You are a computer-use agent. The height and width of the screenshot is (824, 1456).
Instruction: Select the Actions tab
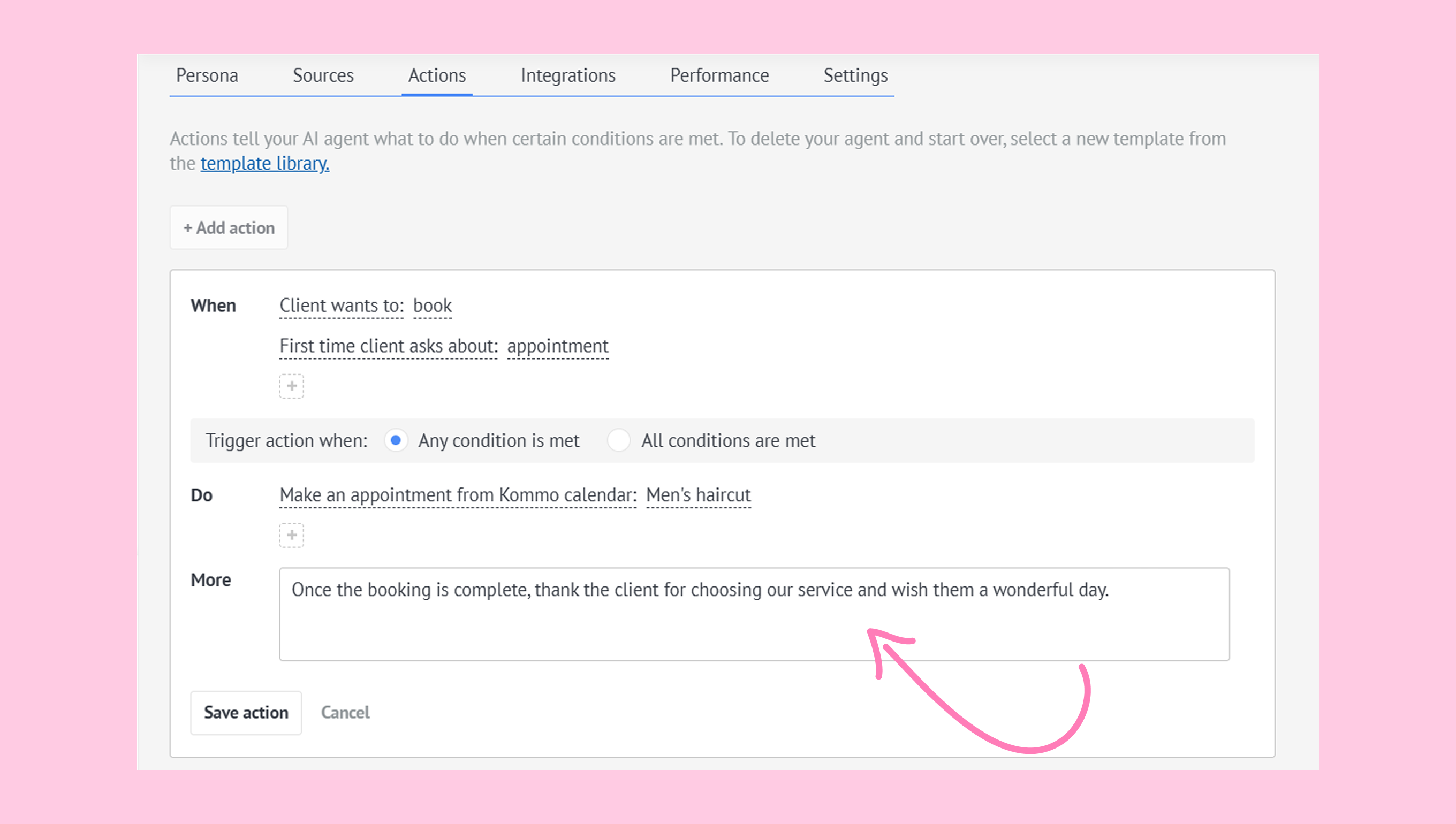point(437,76)
